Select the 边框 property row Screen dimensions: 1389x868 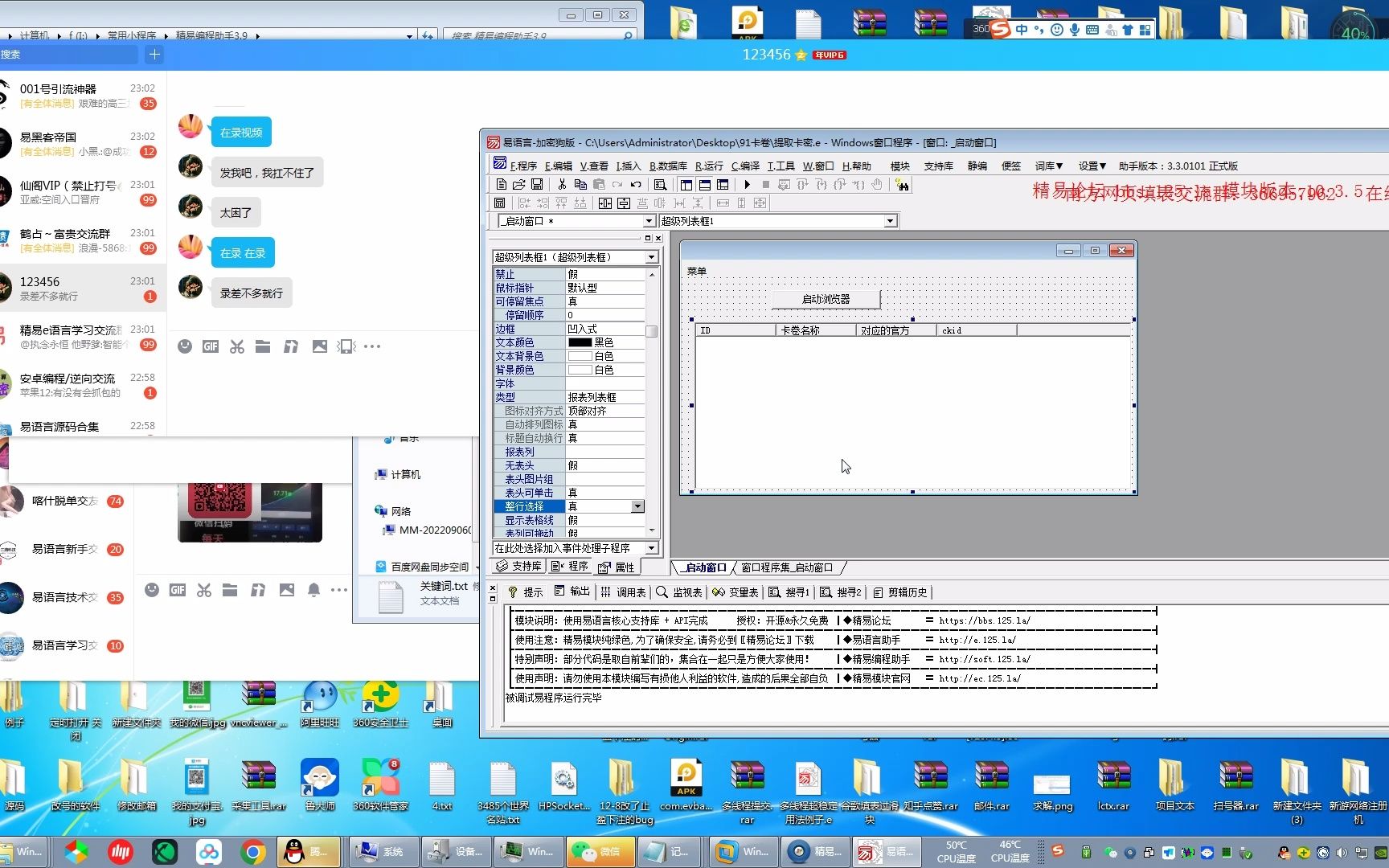(x=569, y=329)
